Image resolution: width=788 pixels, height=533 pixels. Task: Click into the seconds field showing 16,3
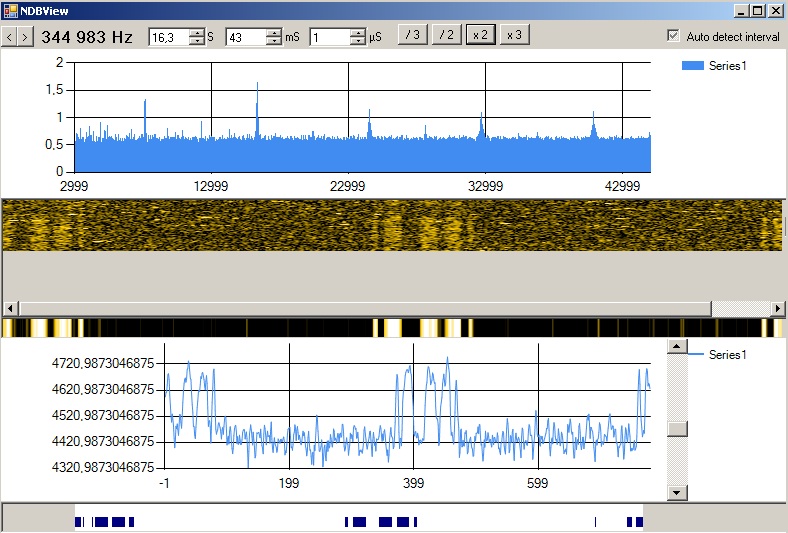[167, 37]
